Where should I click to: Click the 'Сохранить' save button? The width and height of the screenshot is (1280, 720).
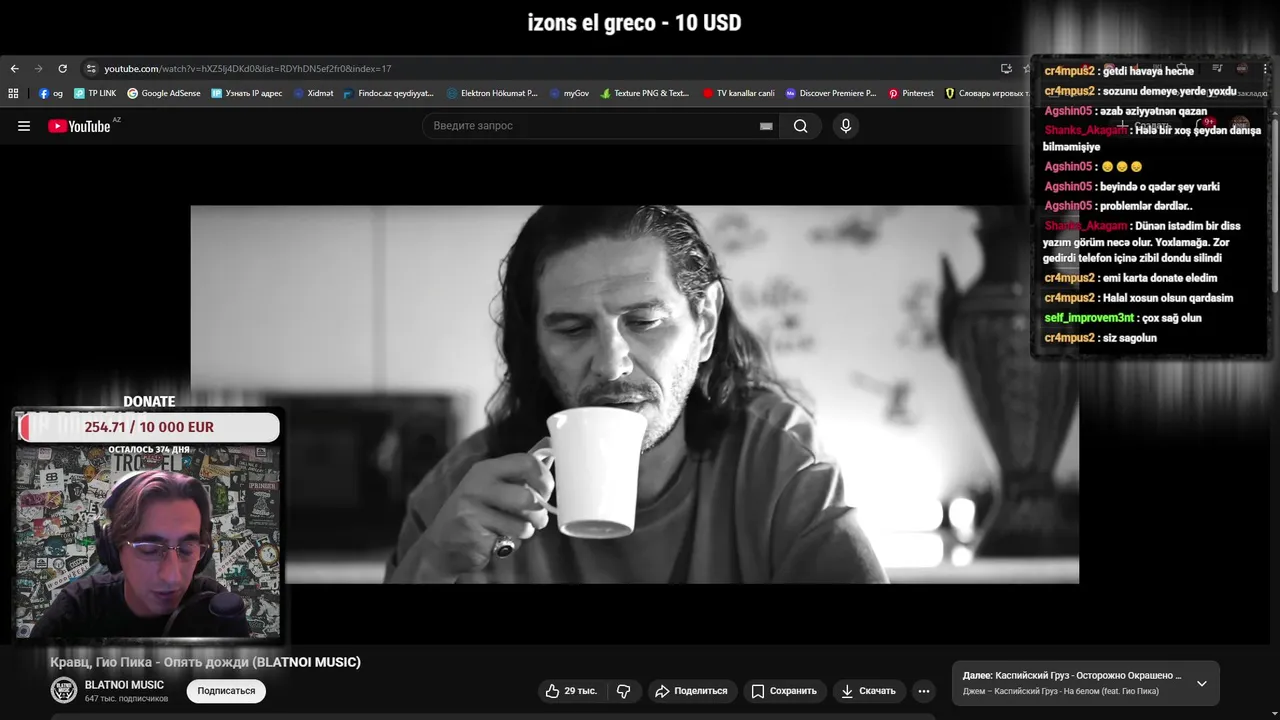tap(784, 691)
